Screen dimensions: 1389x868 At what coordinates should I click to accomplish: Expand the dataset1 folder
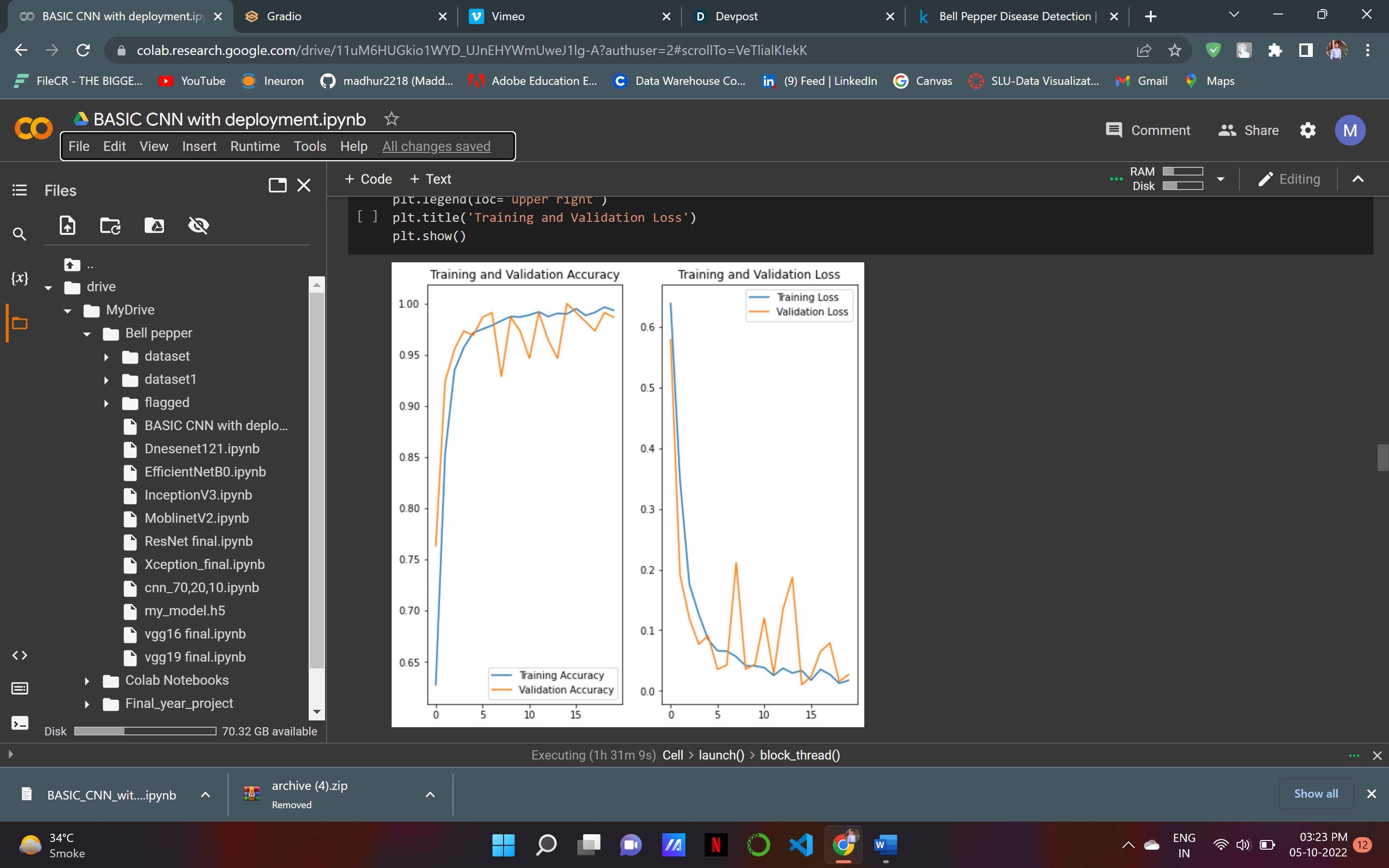coord(106,380)
